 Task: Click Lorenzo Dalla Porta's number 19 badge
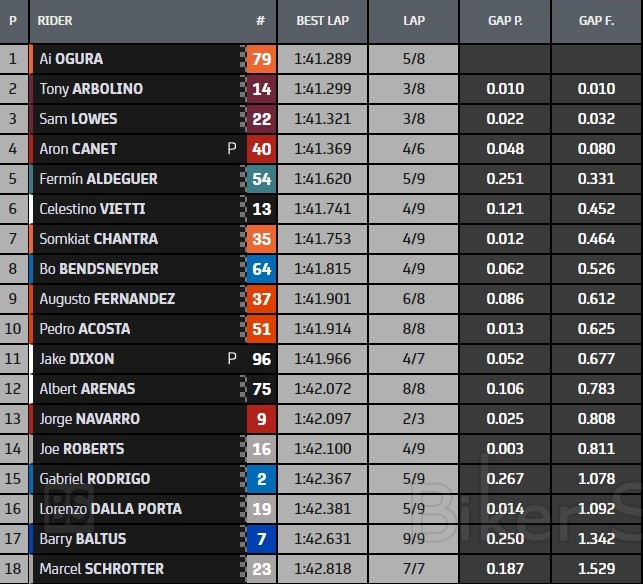point(261,509)
